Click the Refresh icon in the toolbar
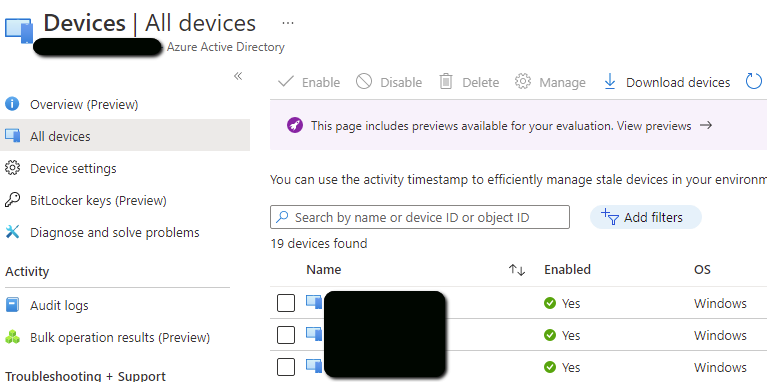Viewport: 767px width, 382px height. click(754, 81)
